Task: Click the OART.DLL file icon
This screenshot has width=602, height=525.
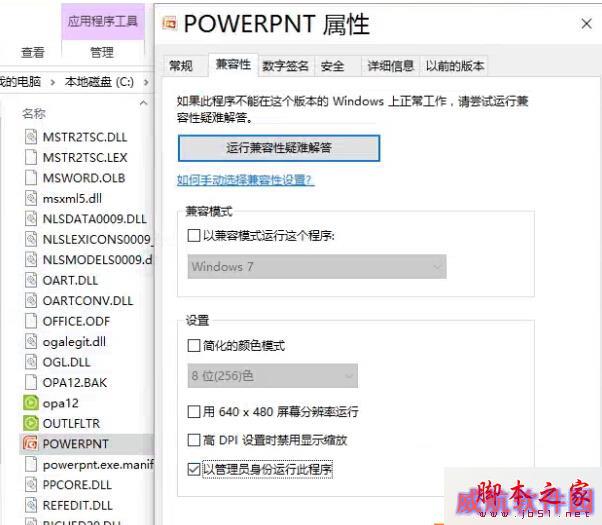Action: [31, 280]
